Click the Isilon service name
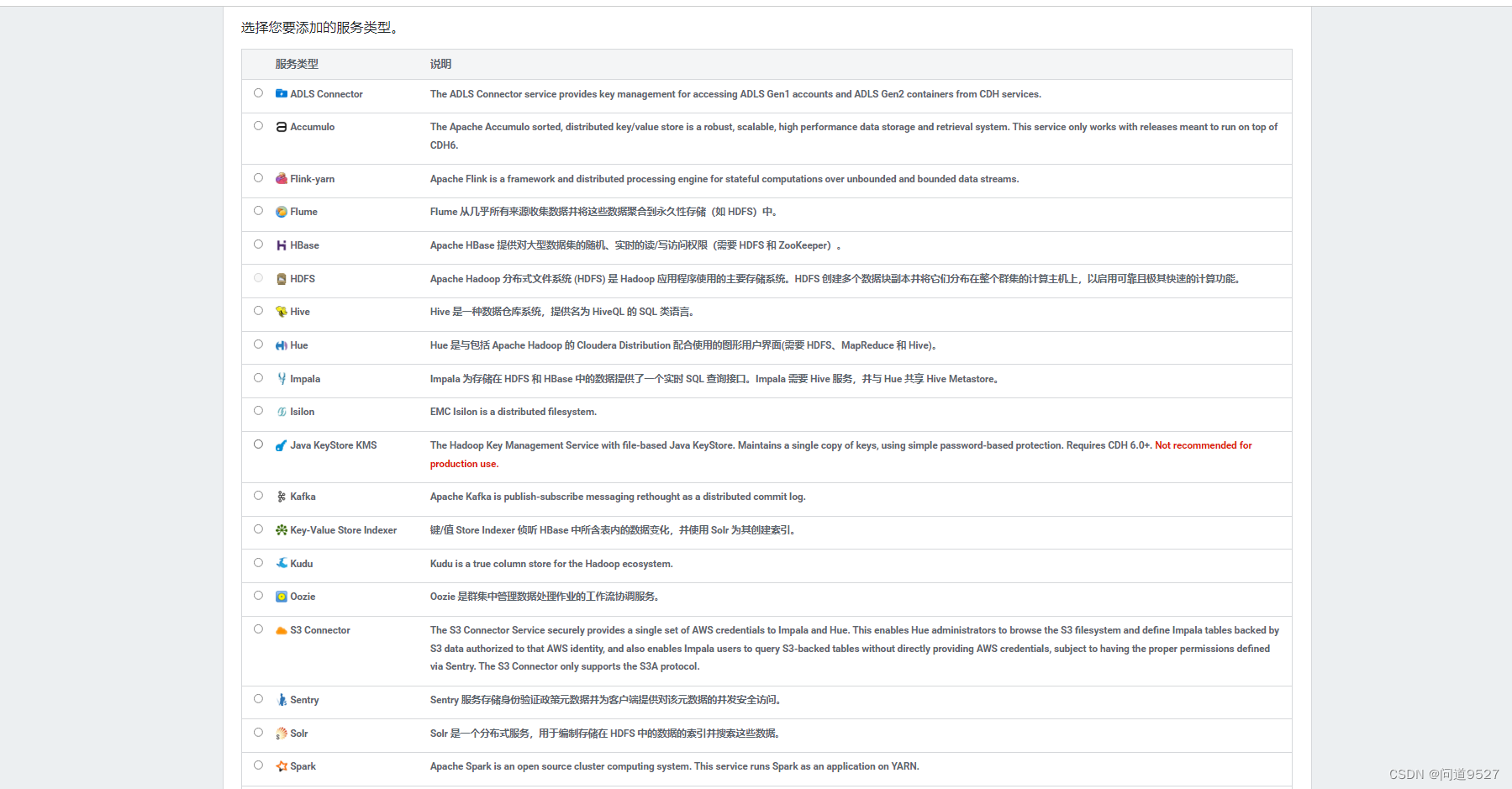1512x789 pixels. (x=302, y=412)
